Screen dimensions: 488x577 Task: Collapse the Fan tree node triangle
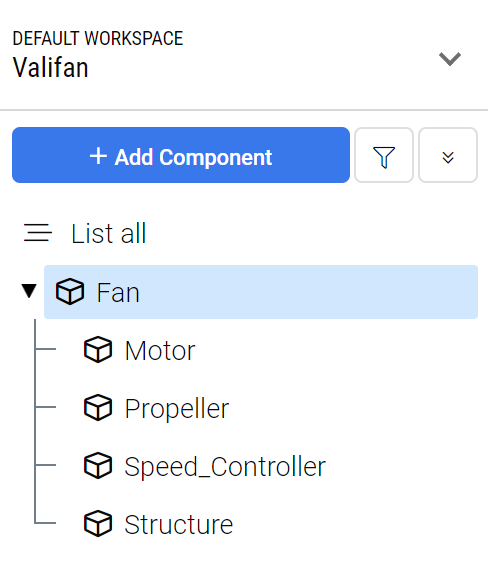29,291
